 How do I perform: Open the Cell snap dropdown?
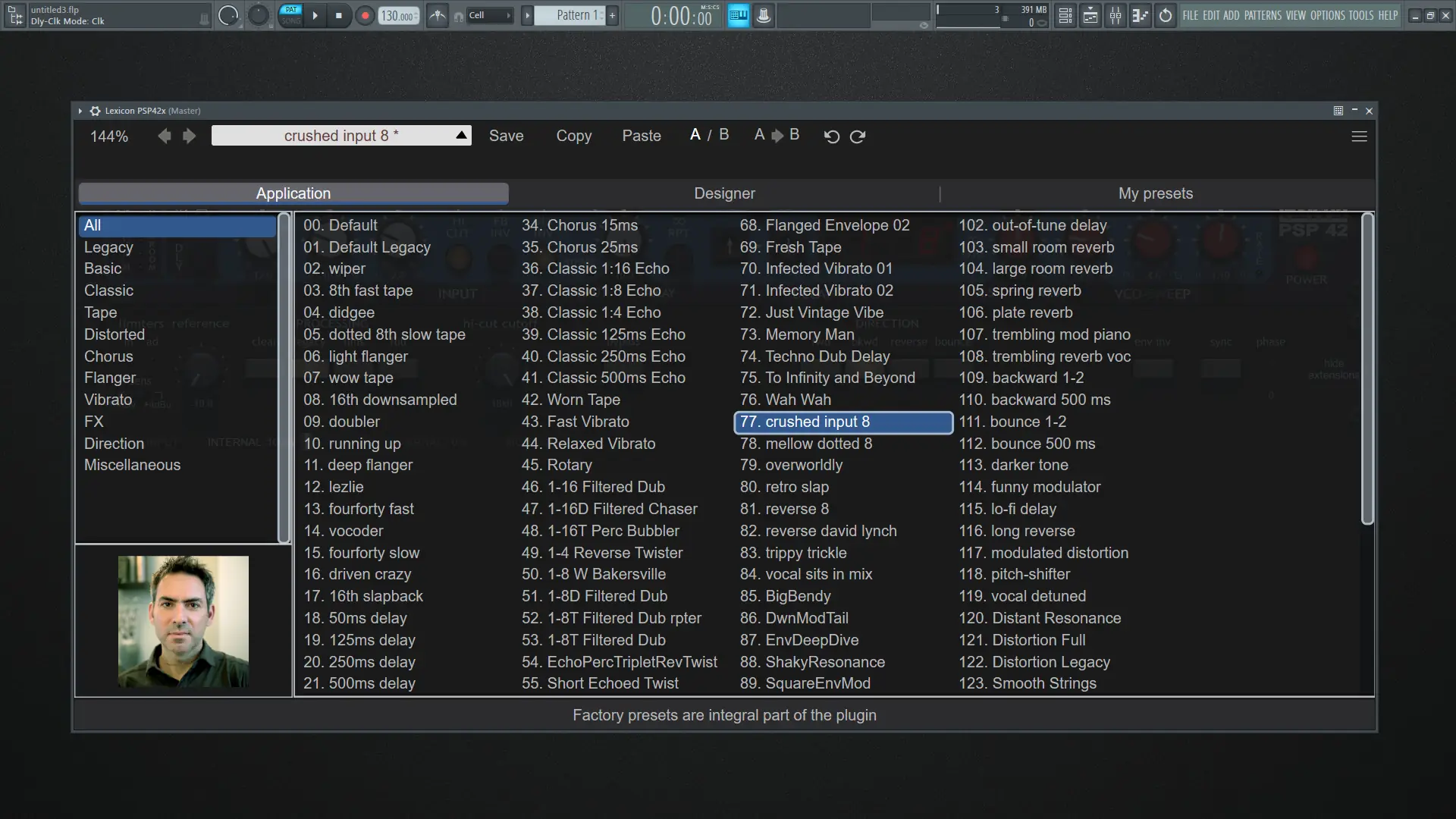tap(488, 15)
